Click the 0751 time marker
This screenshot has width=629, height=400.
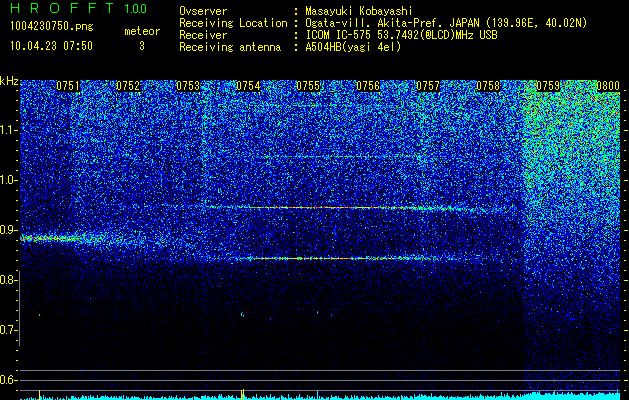click(68, 86)
